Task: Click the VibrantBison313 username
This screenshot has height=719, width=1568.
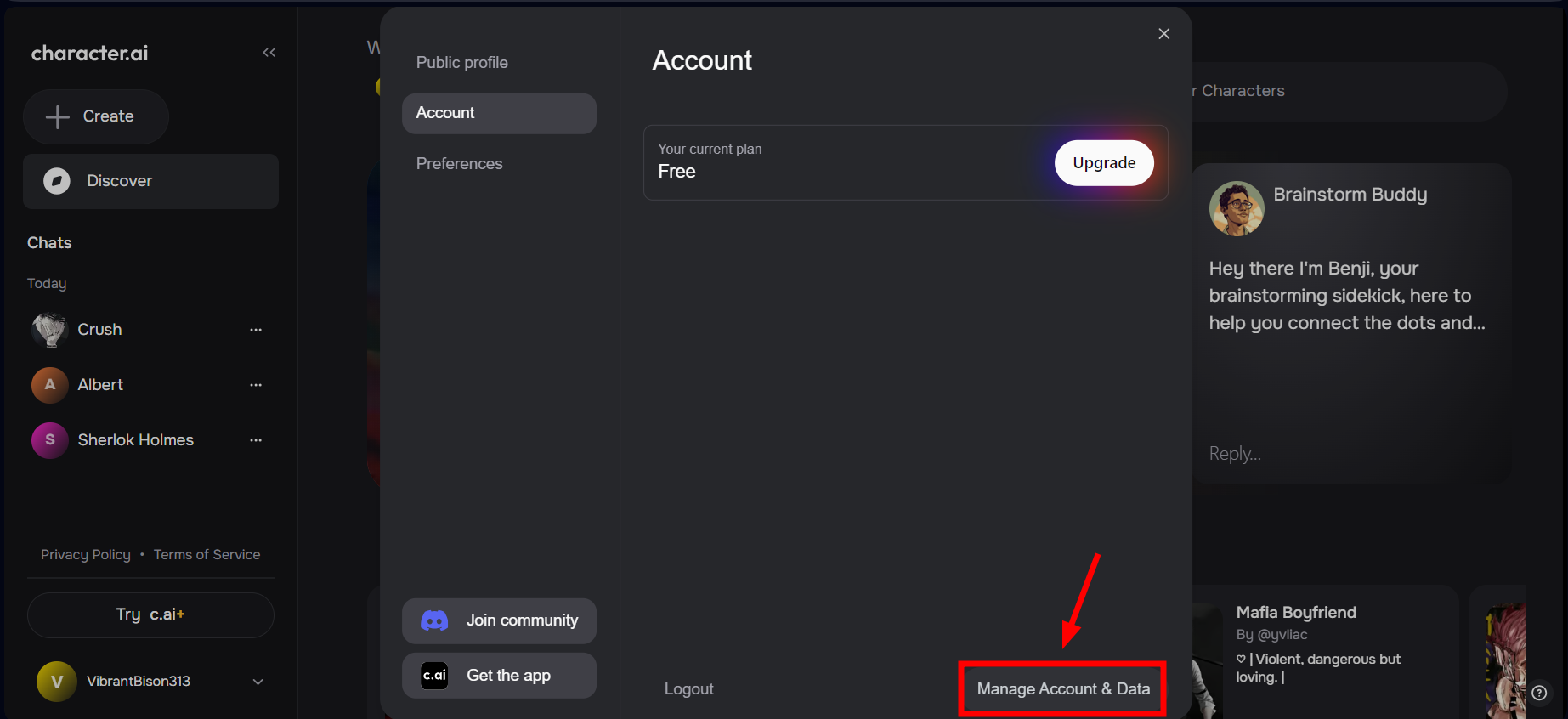Action: pyautogui.click(x=139, y=682)
